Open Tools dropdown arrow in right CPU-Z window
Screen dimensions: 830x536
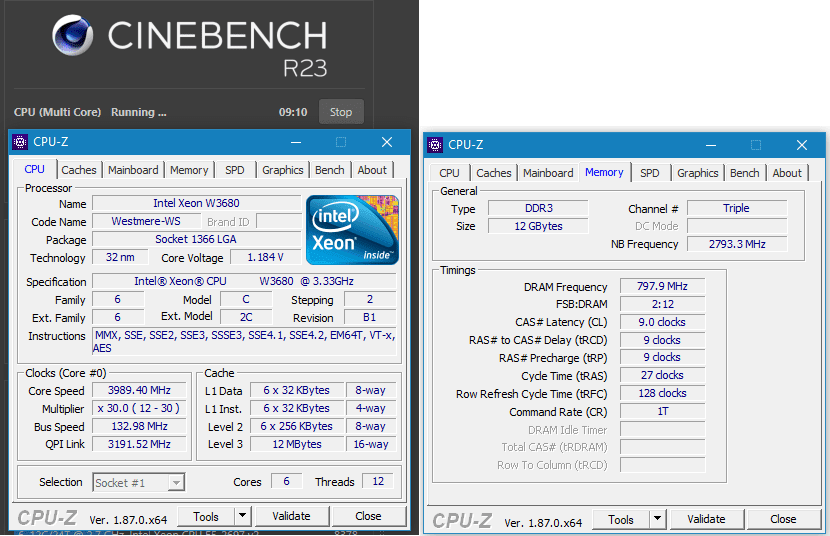click(657, 519)
